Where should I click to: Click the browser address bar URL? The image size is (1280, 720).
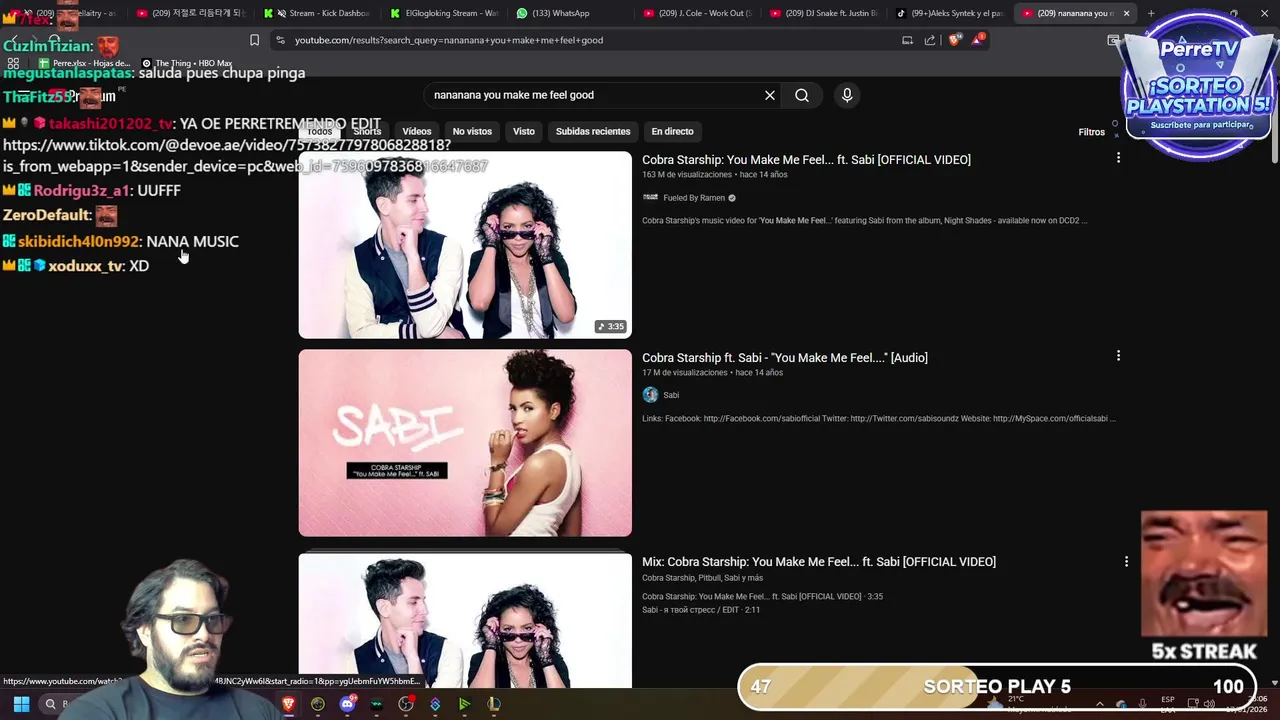pos(449,40)
